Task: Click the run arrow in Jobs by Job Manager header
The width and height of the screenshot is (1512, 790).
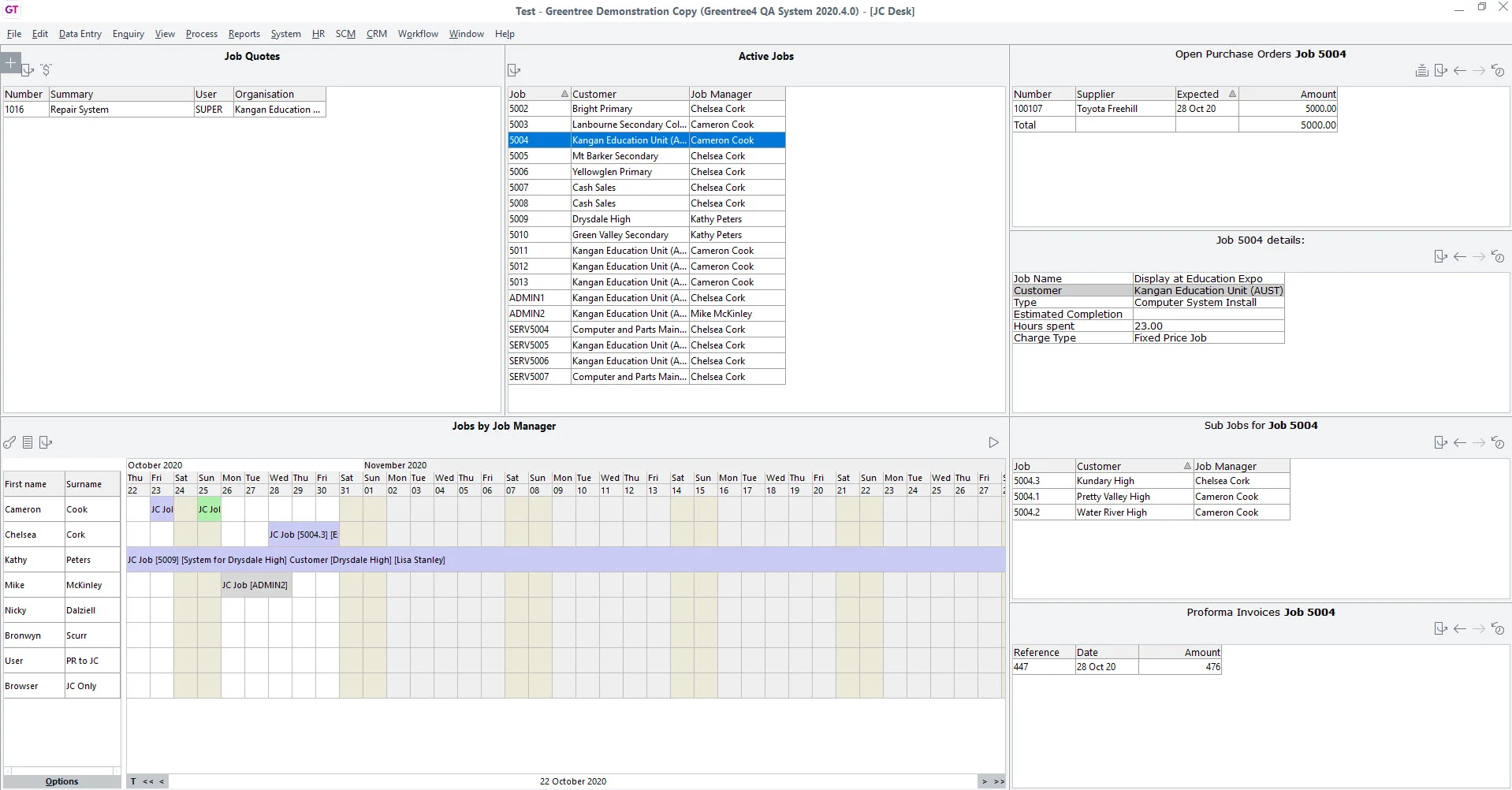Action: 992,442
